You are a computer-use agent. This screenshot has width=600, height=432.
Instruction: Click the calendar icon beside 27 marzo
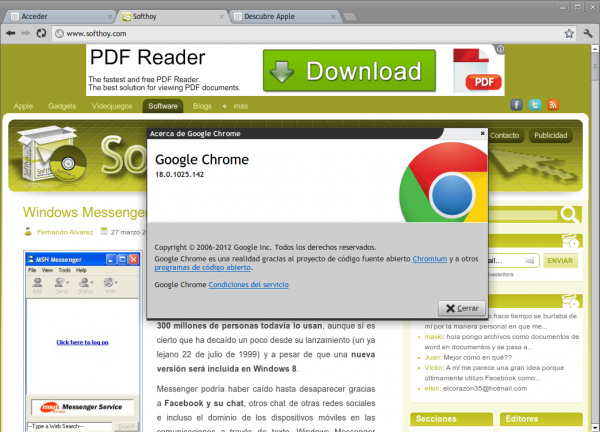coord(104,231)
